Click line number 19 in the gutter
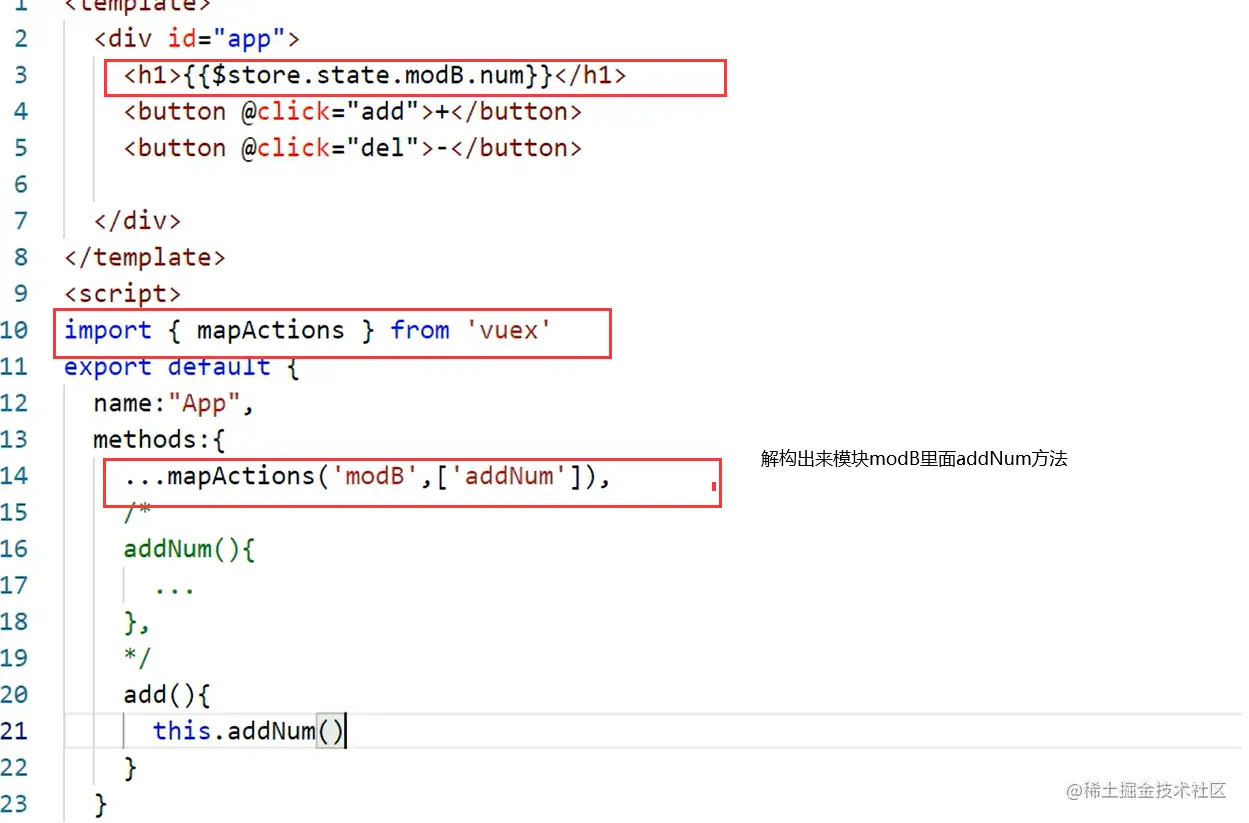 tap(14, 657)
